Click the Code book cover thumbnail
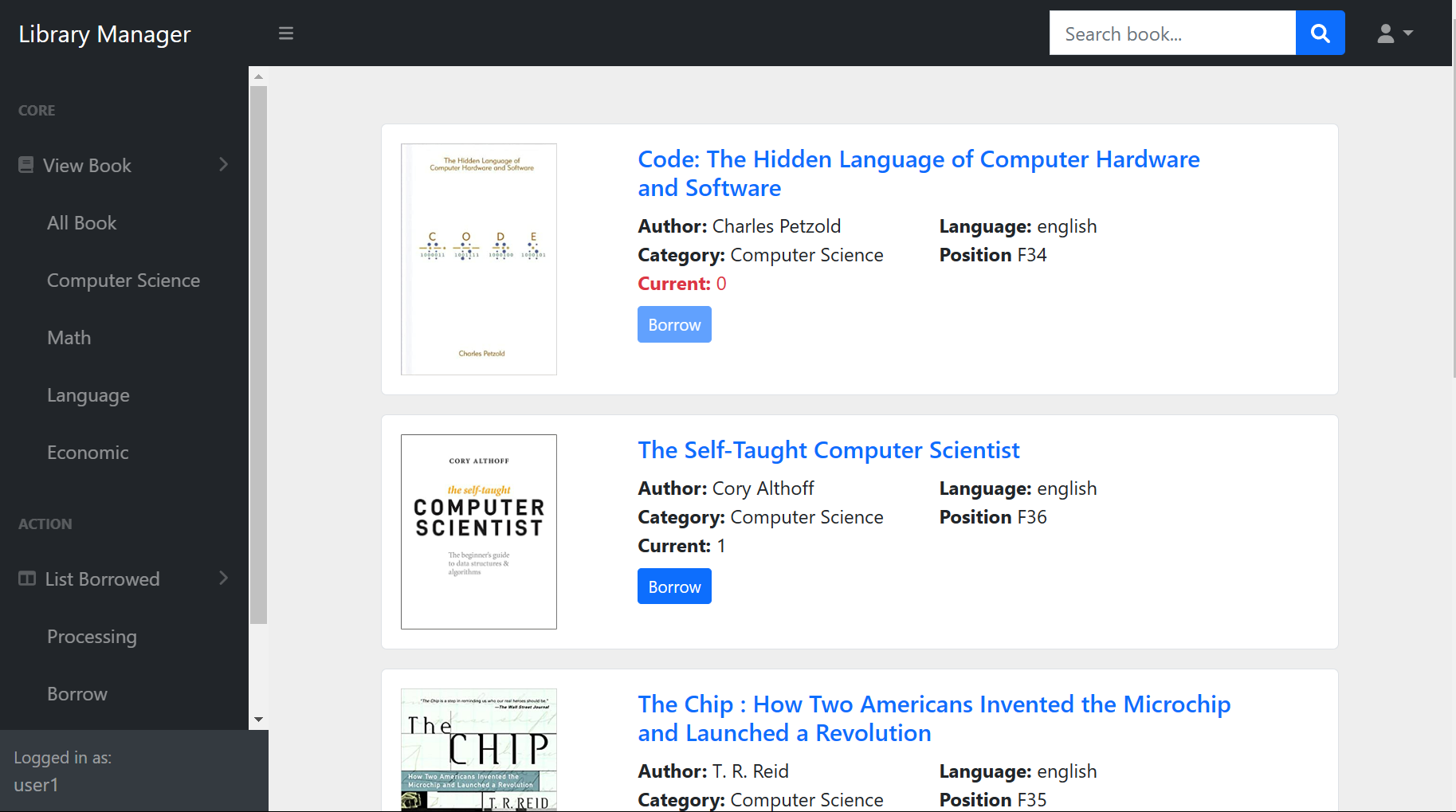1456x812 pixels. [479, 259]
